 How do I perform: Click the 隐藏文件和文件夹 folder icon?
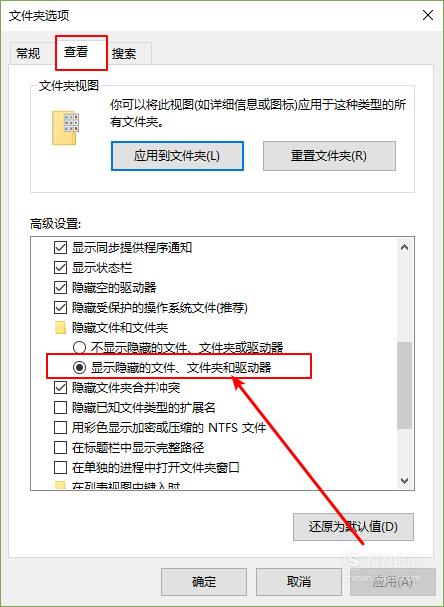(60, 328)
